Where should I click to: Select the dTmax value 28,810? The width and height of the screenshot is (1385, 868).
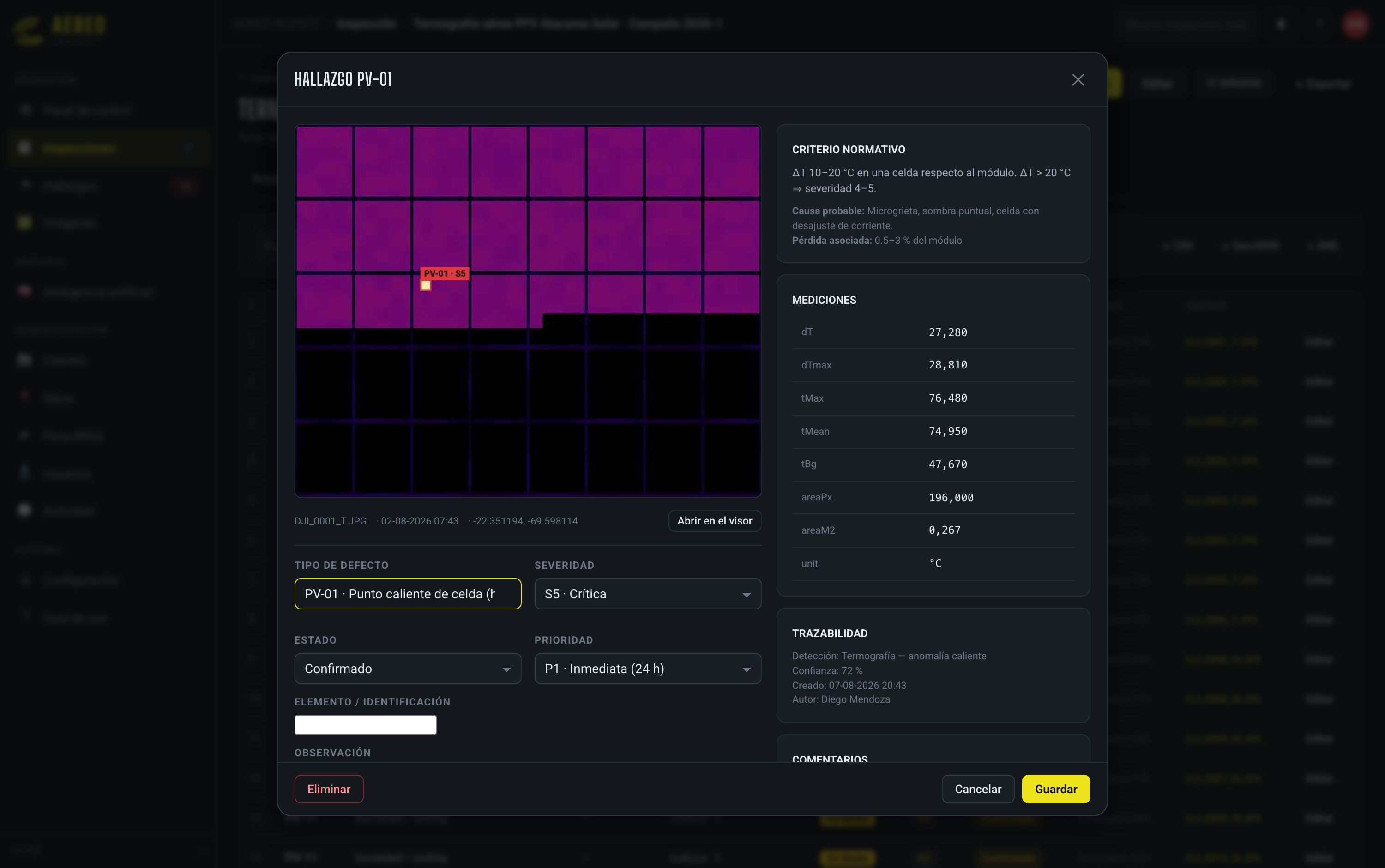pyautogui.click(x=948, y=365)
